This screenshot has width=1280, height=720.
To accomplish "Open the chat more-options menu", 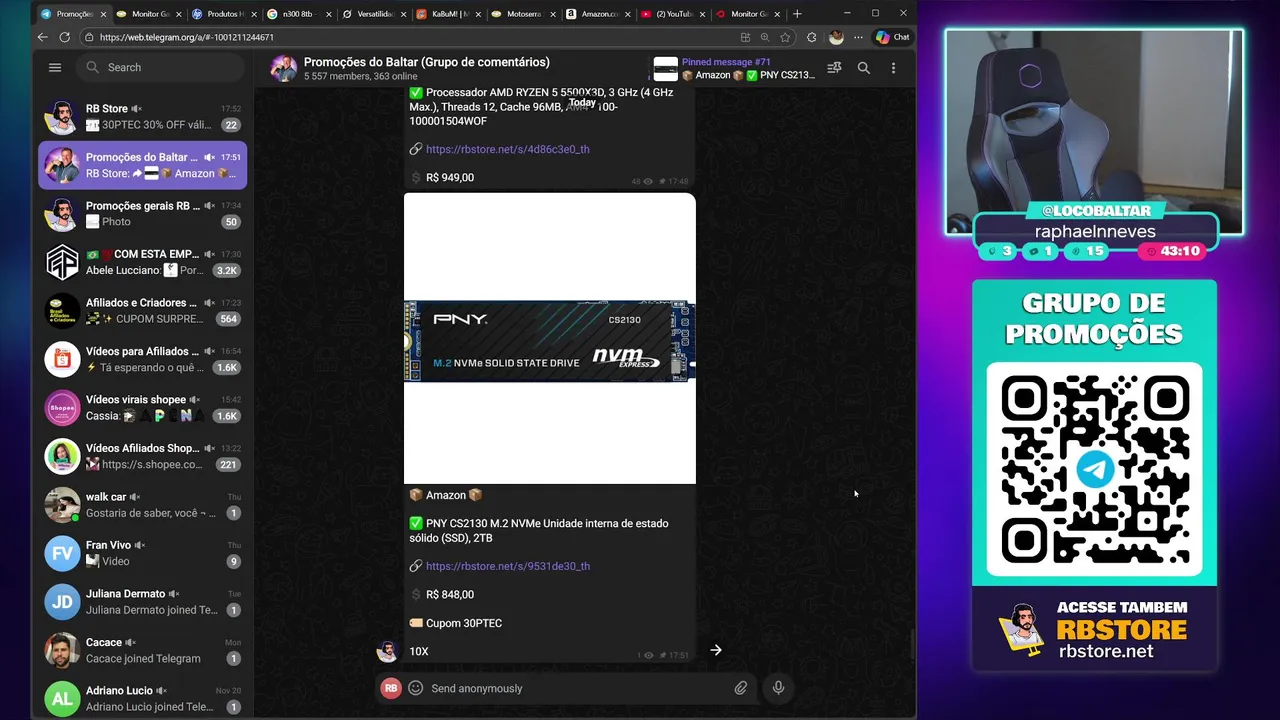I will 893,68.
